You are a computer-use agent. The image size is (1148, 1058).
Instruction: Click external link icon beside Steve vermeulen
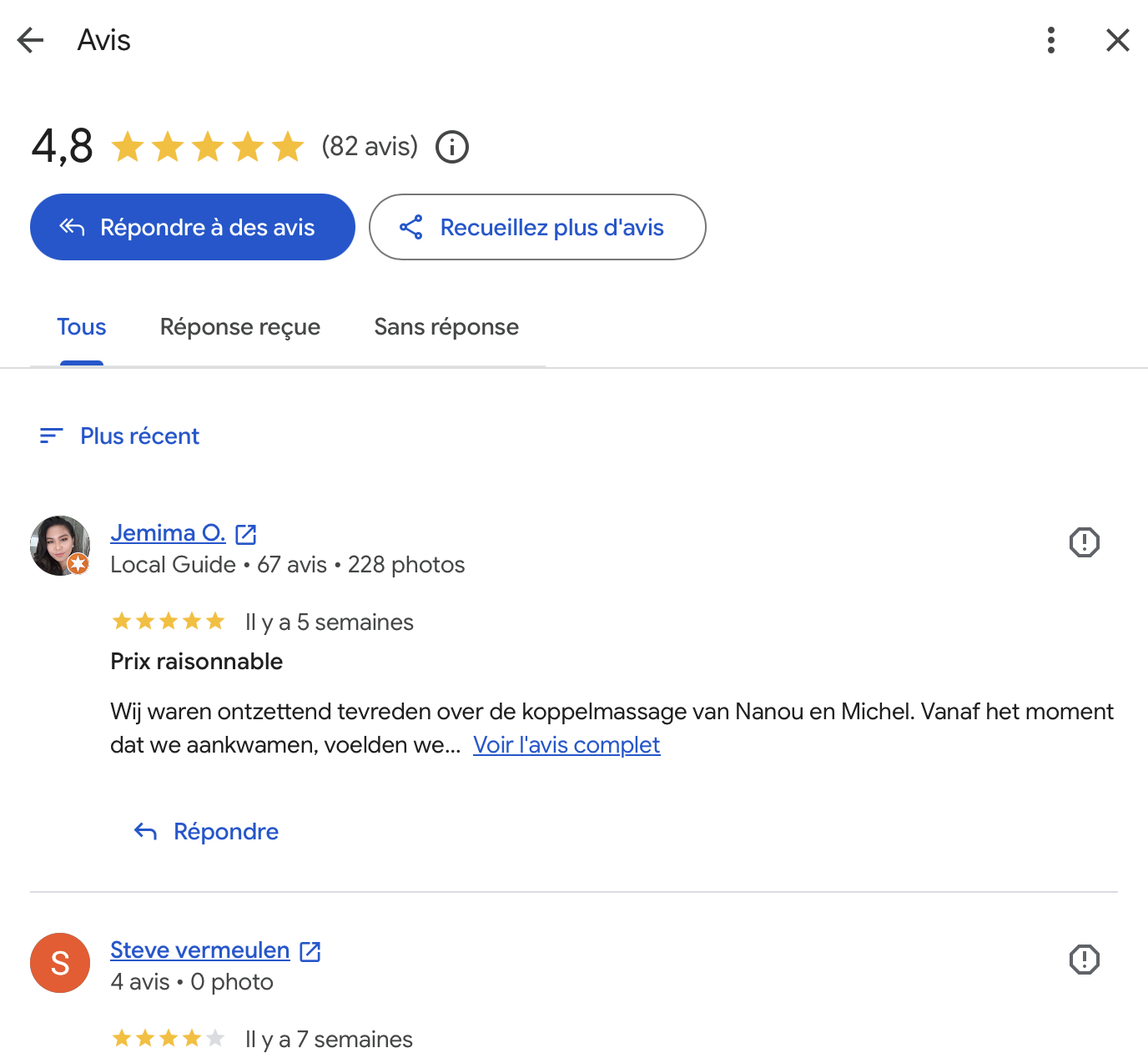tap(310, 951)
